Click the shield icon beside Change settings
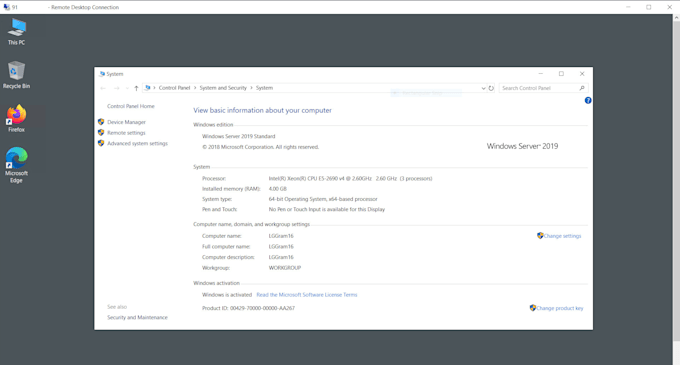Image resolution: width=680 pixels, height=365 pixels. coord(540,235)
